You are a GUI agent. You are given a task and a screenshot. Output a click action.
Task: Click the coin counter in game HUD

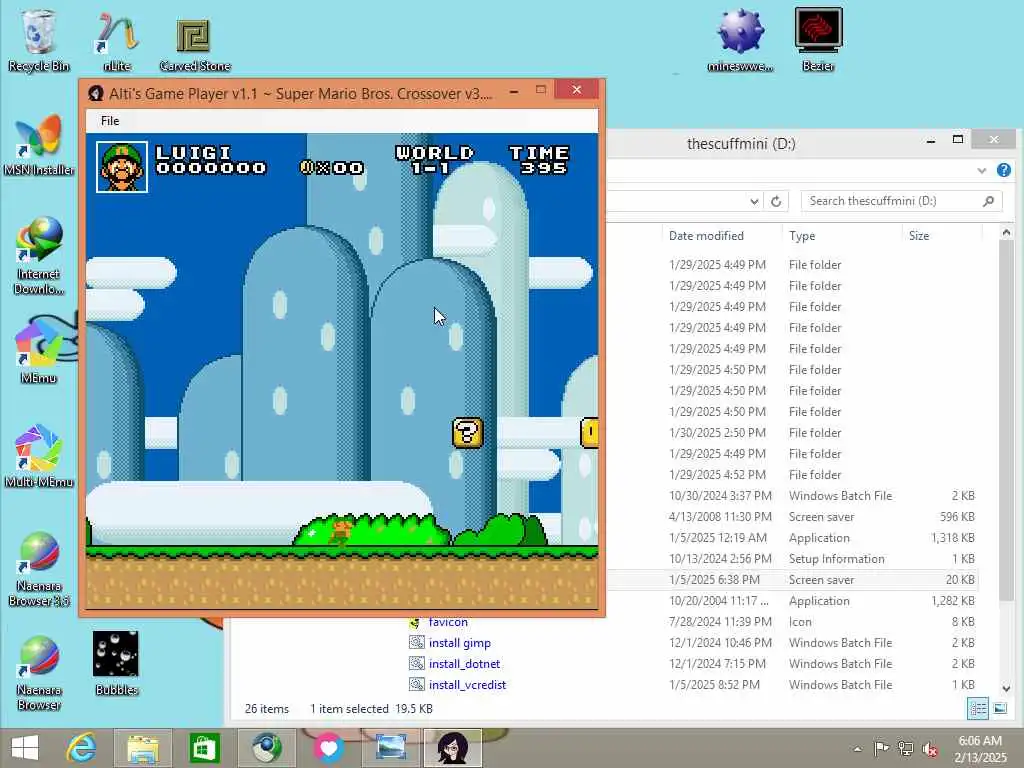point(332,167)
